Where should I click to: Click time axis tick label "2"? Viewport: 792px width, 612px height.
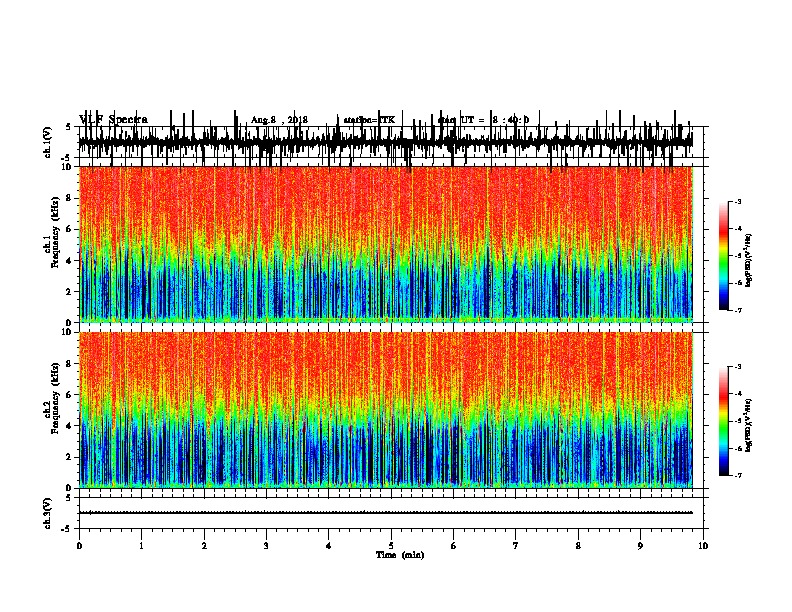[x=204, y=546]
